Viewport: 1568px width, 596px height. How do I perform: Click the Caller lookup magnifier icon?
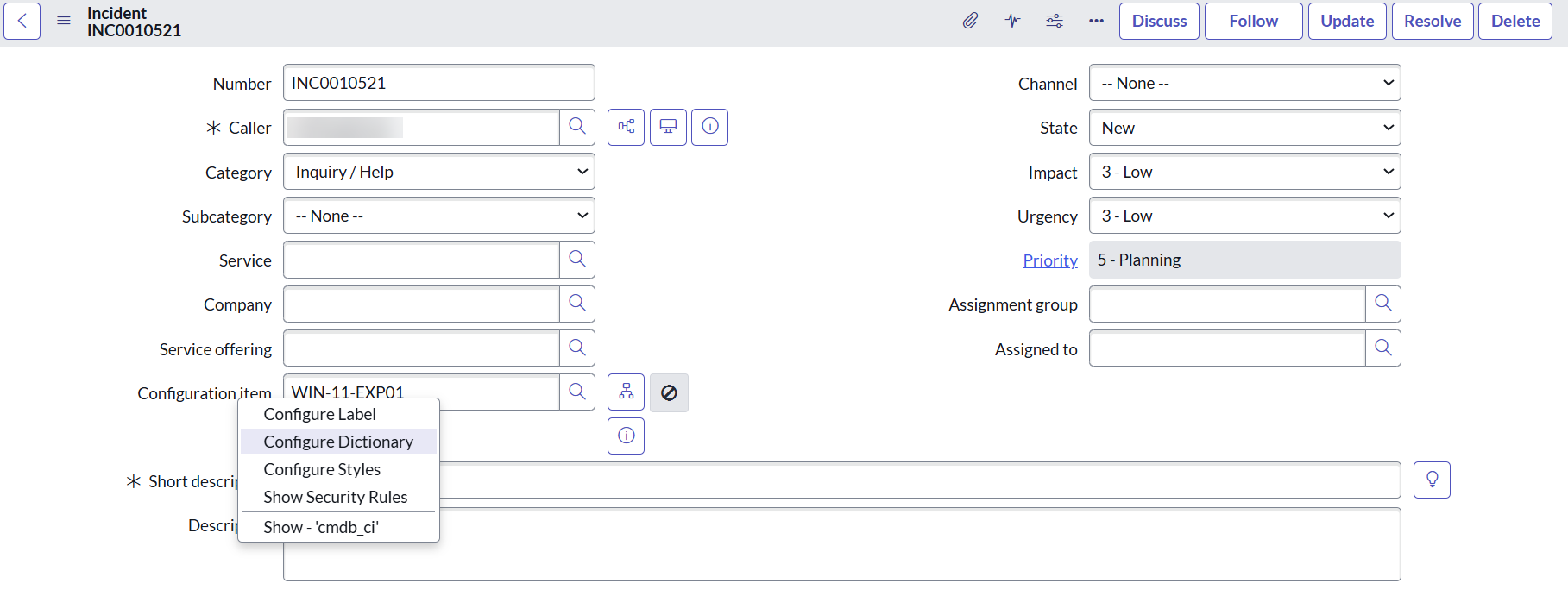coord(577,127)
